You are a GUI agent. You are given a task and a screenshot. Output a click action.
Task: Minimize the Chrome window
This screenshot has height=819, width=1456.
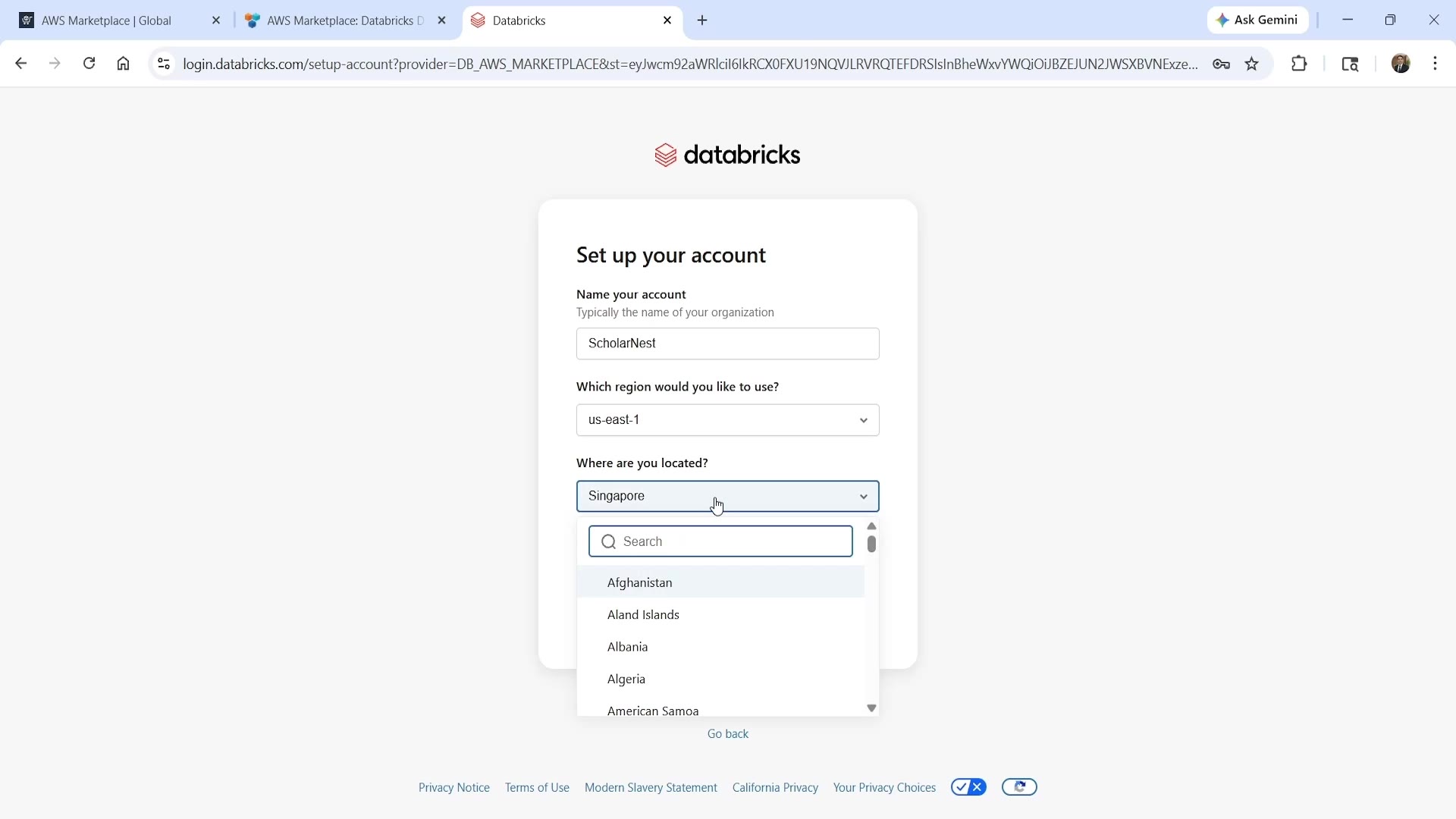tap(1348, 20)
